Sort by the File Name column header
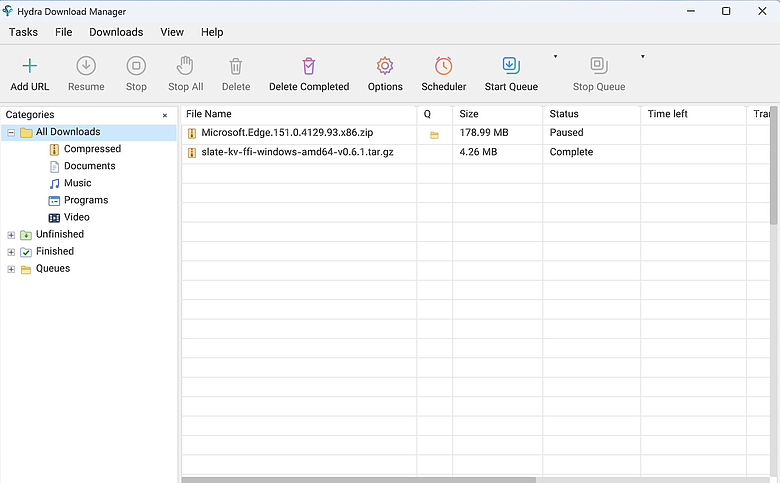The image size is (780, 483). click(x=299, y=114)
